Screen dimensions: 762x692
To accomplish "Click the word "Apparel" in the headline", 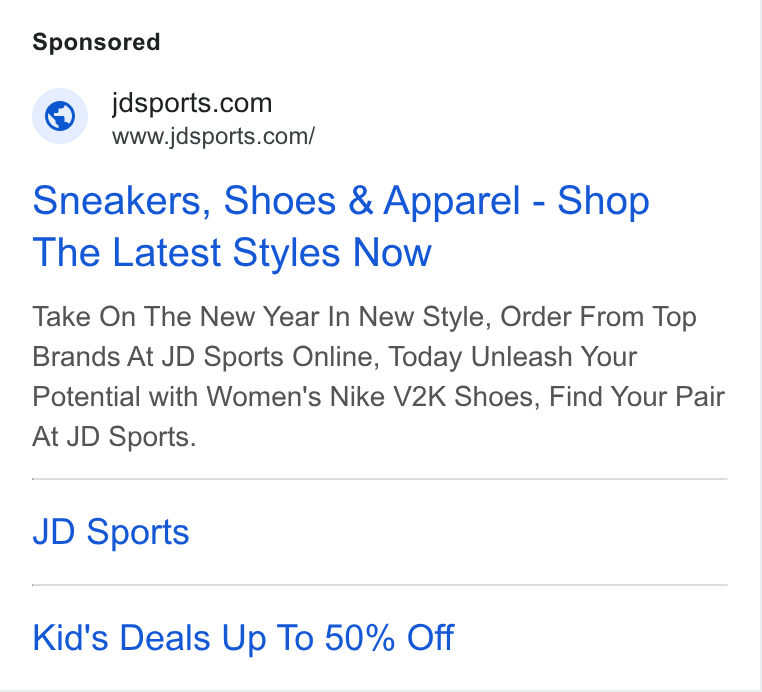I will pyautogui.click(x=451, y=201).
